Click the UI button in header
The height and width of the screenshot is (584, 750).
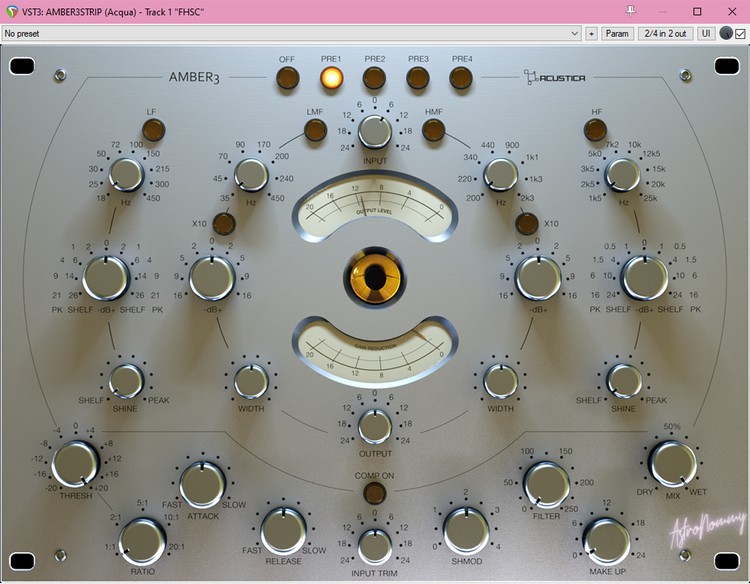[706, 33]
